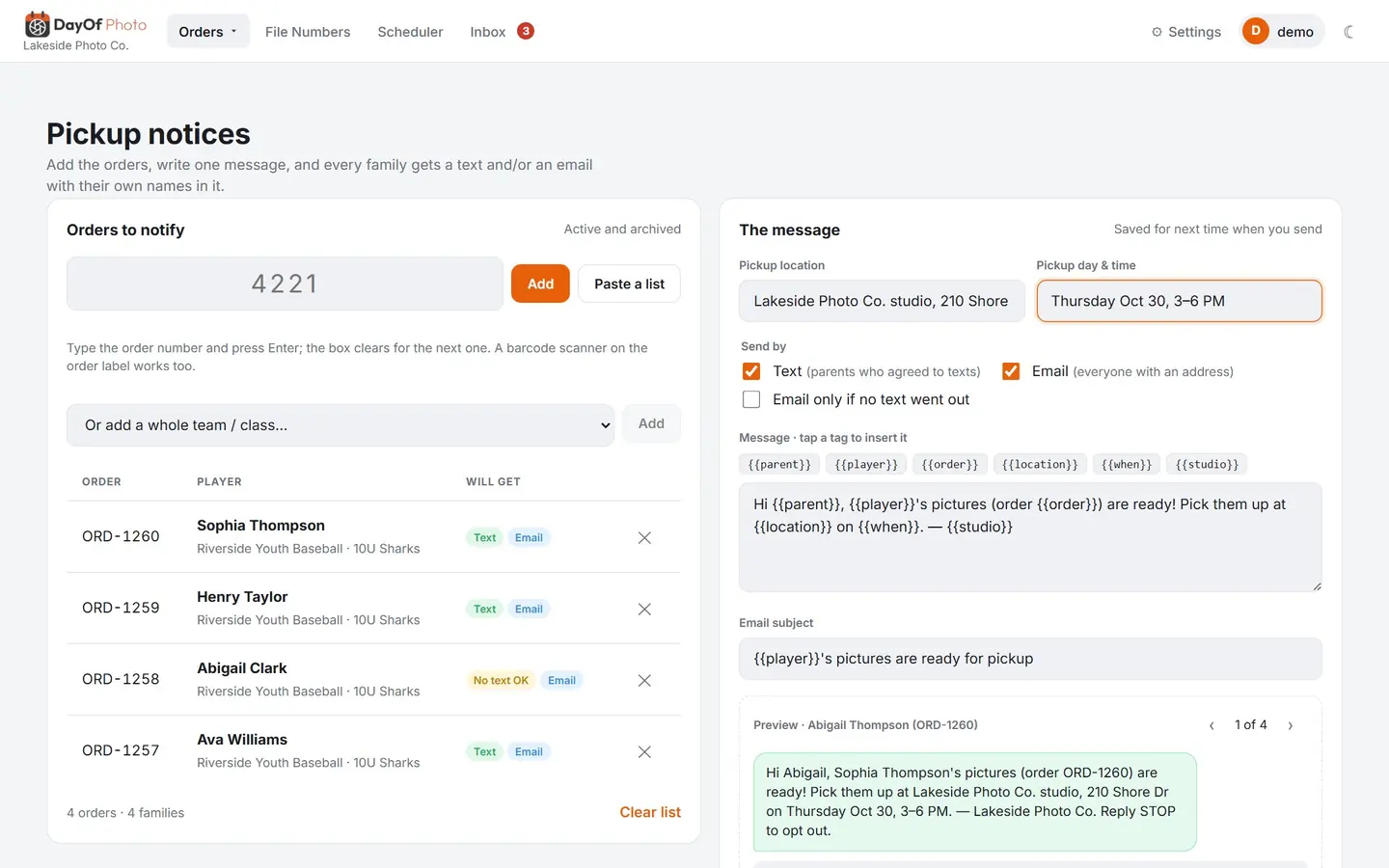Expand the whole team / class selector
The height and width of the screenshot is (868, 1389).
click(x=340, y=425)
